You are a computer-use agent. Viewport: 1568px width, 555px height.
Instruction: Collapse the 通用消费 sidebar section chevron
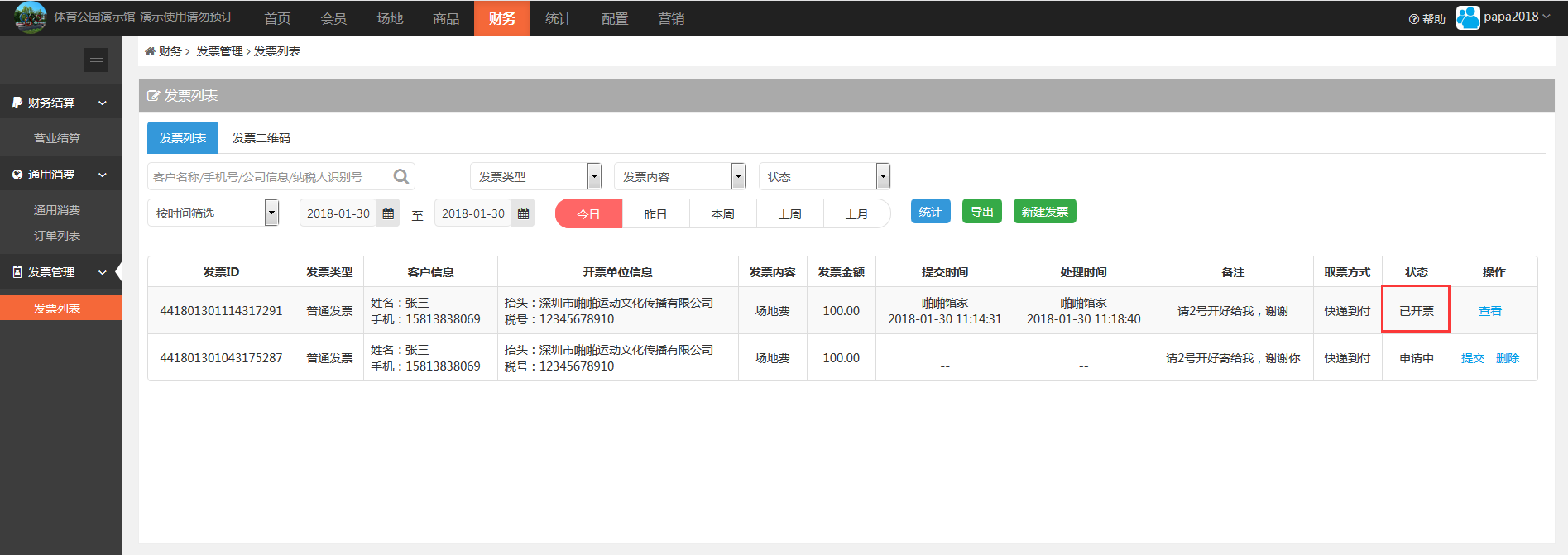click(x=103, y=175)
